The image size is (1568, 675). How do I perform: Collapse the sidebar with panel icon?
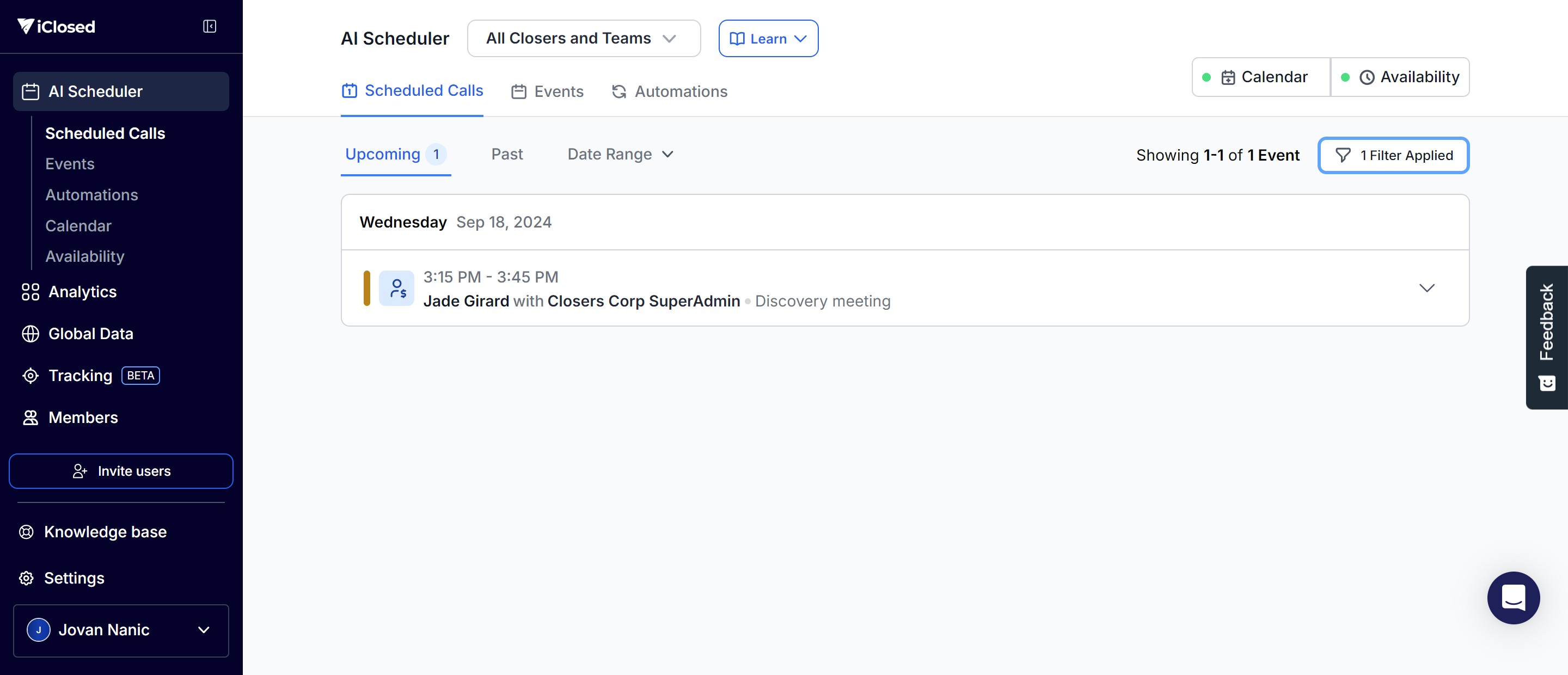210,26
